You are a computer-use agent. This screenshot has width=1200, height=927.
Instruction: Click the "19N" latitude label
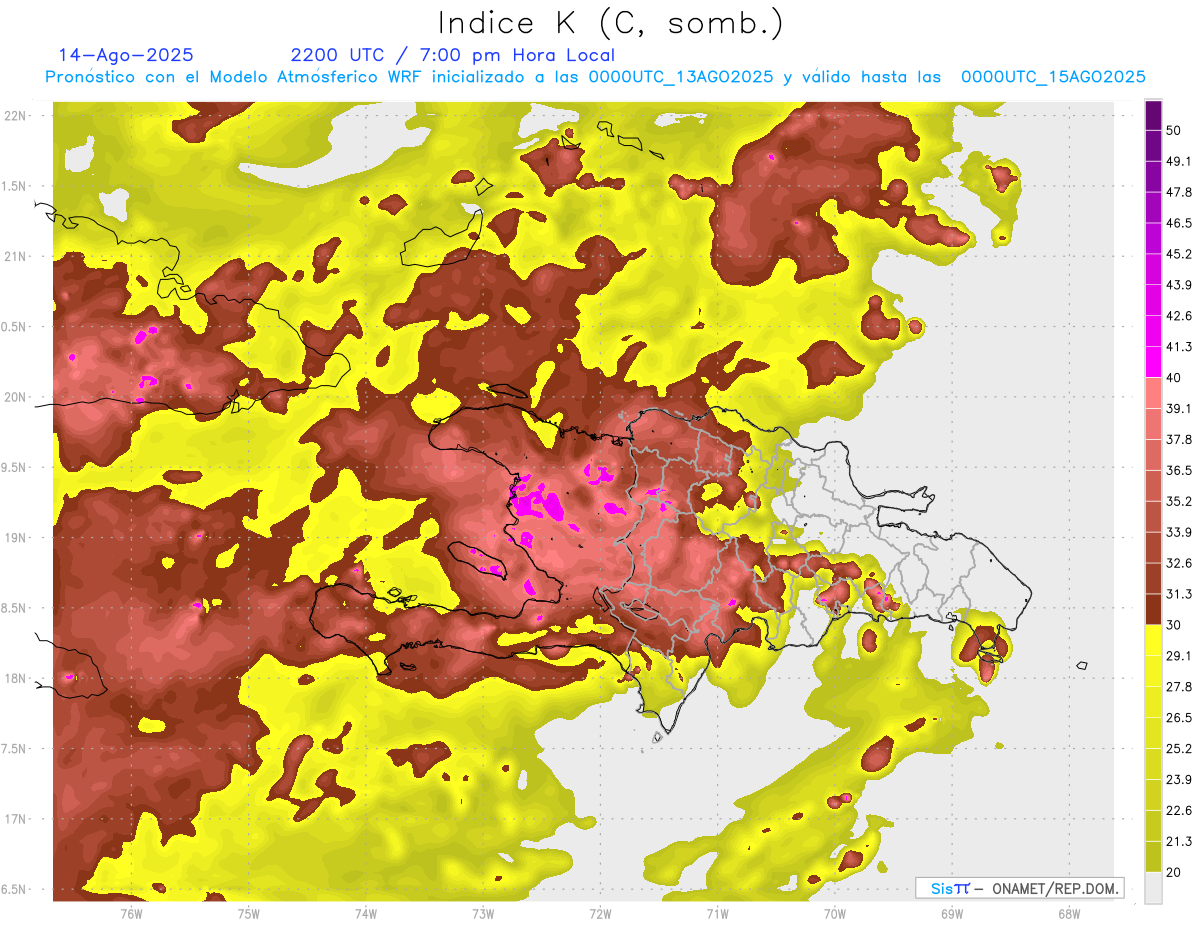click(x=15, y=538)
